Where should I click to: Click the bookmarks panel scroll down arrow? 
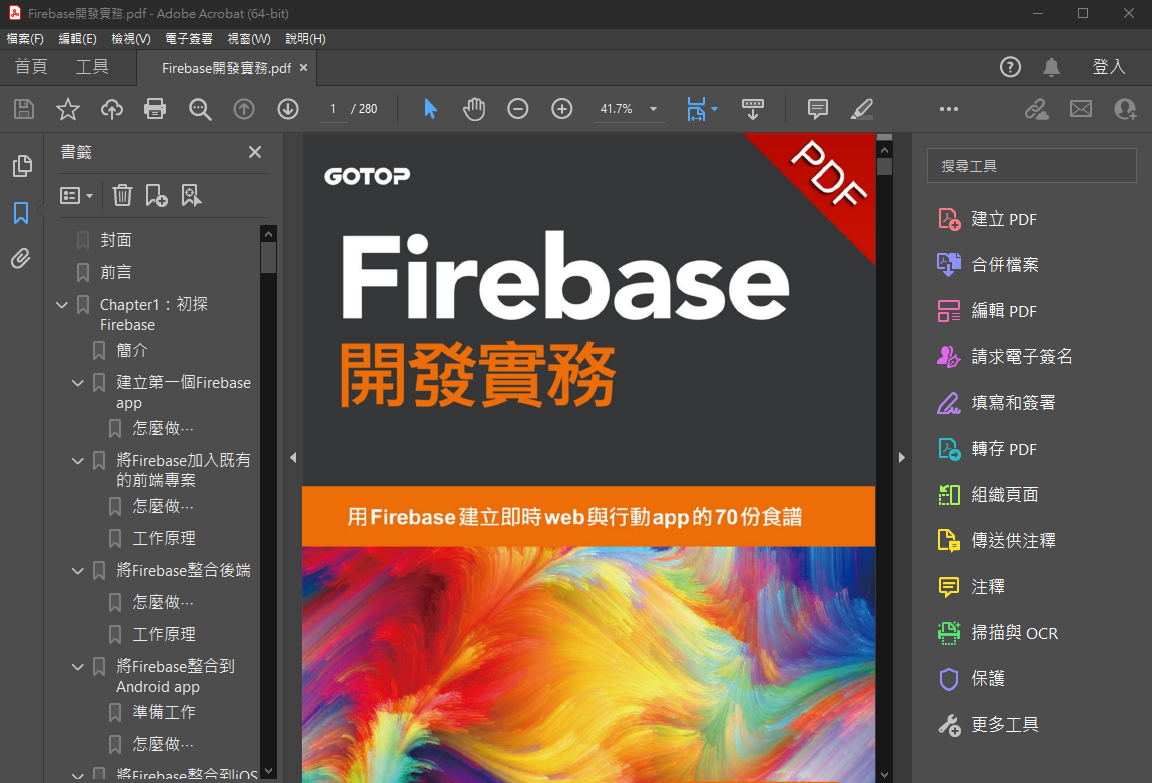tap(269, 771)
